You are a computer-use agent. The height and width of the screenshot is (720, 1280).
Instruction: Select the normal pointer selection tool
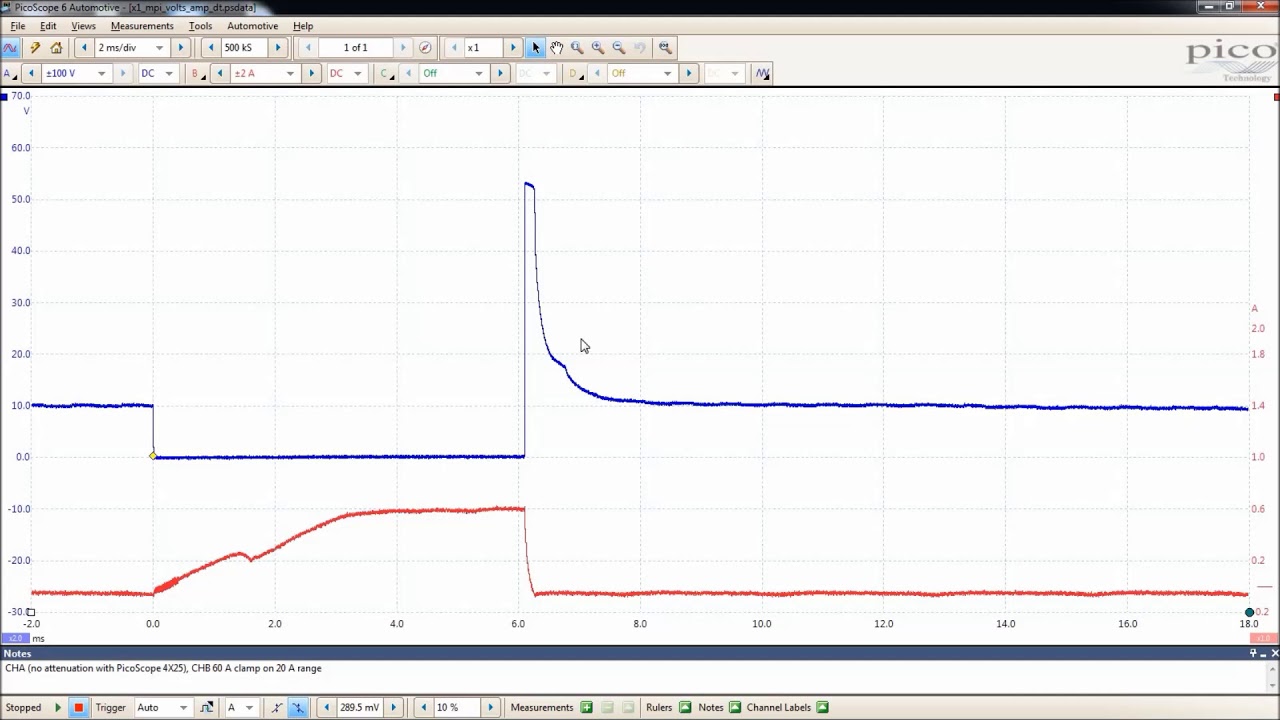(536, 48)
